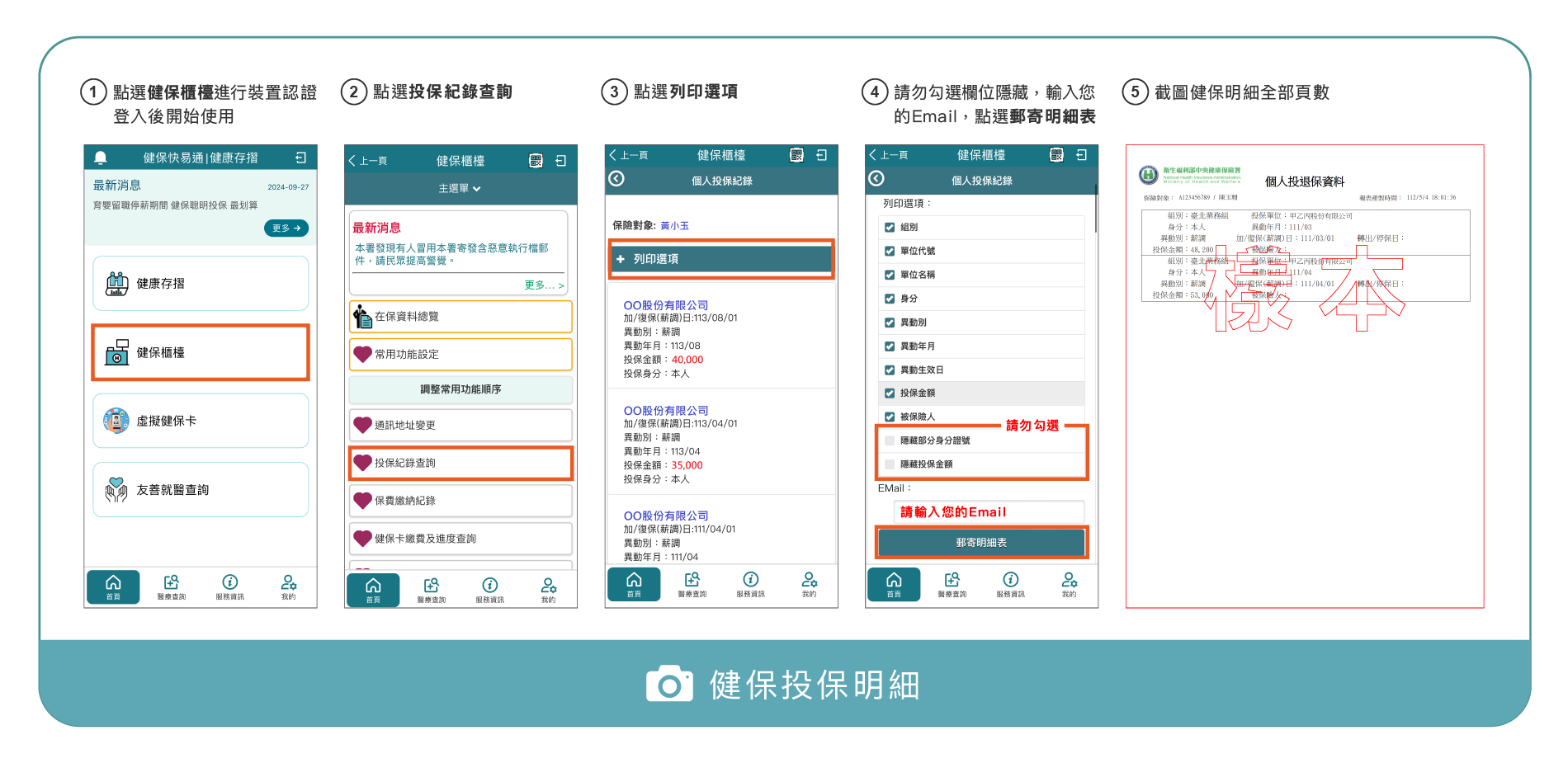The image size is (1568, 763).
Task: Tap circular back arrow in step 4 個人投保紀錄 bar
Action: [x=876, y=179]
